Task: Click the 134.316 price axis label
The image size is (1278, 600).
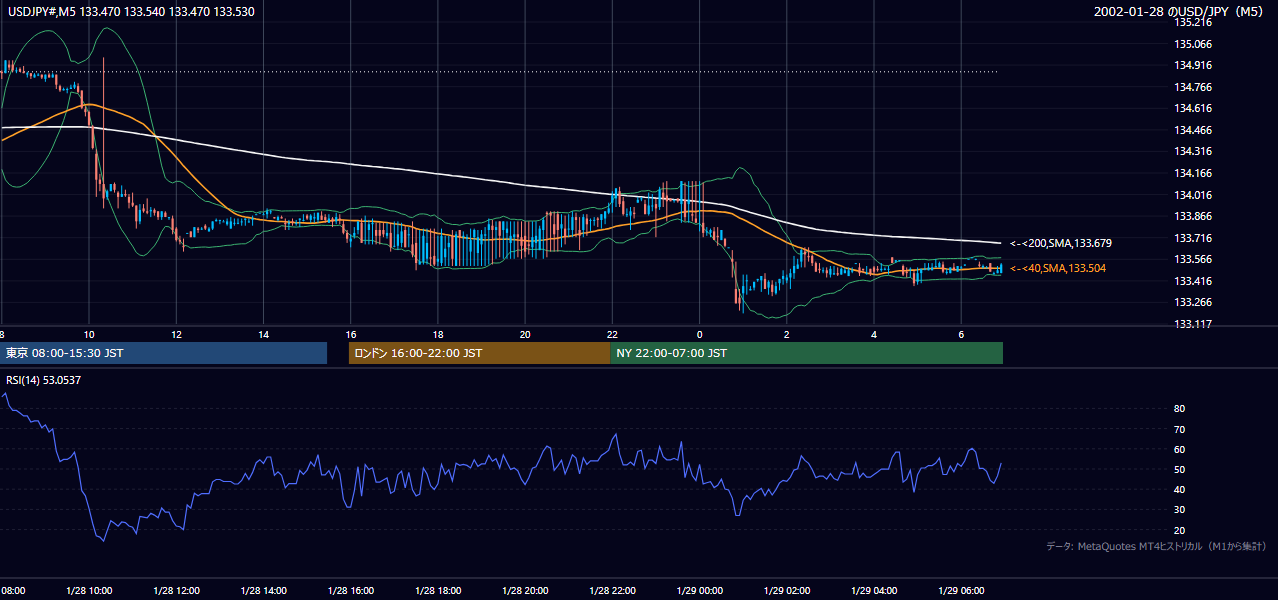Action: point(1193,151)
